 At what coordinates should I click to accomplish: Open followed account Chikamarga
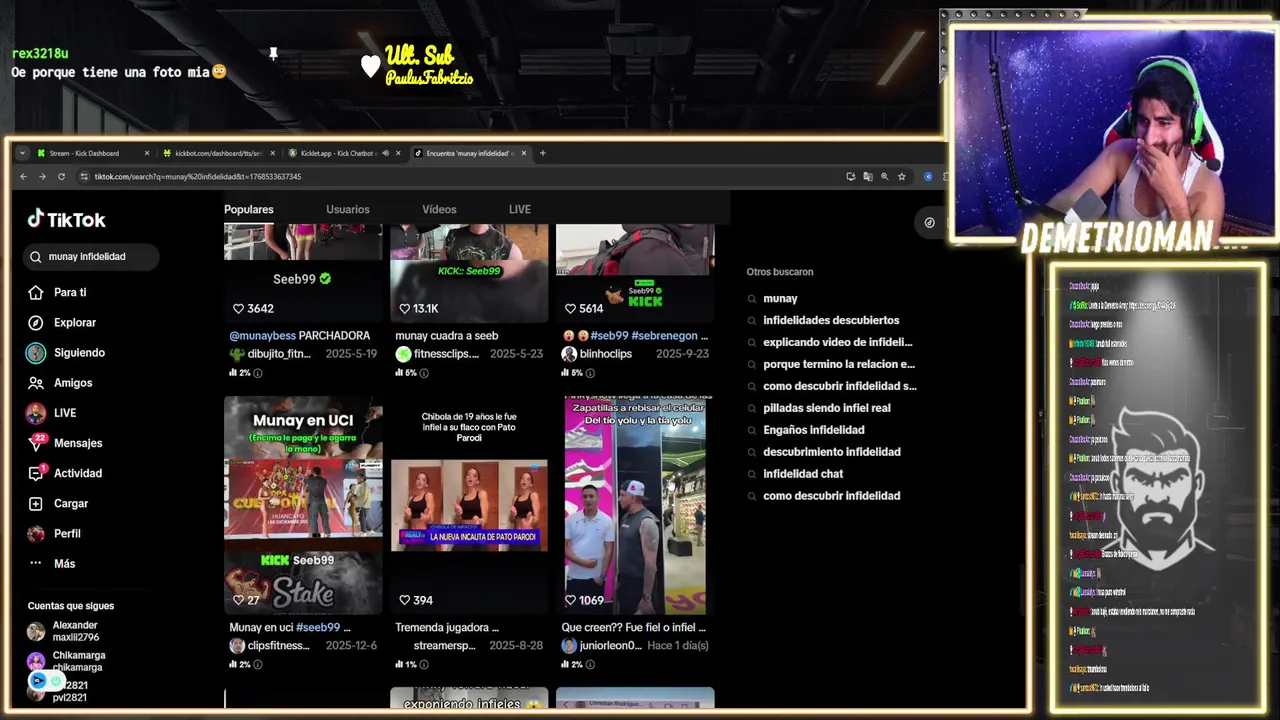click(79, 661)
